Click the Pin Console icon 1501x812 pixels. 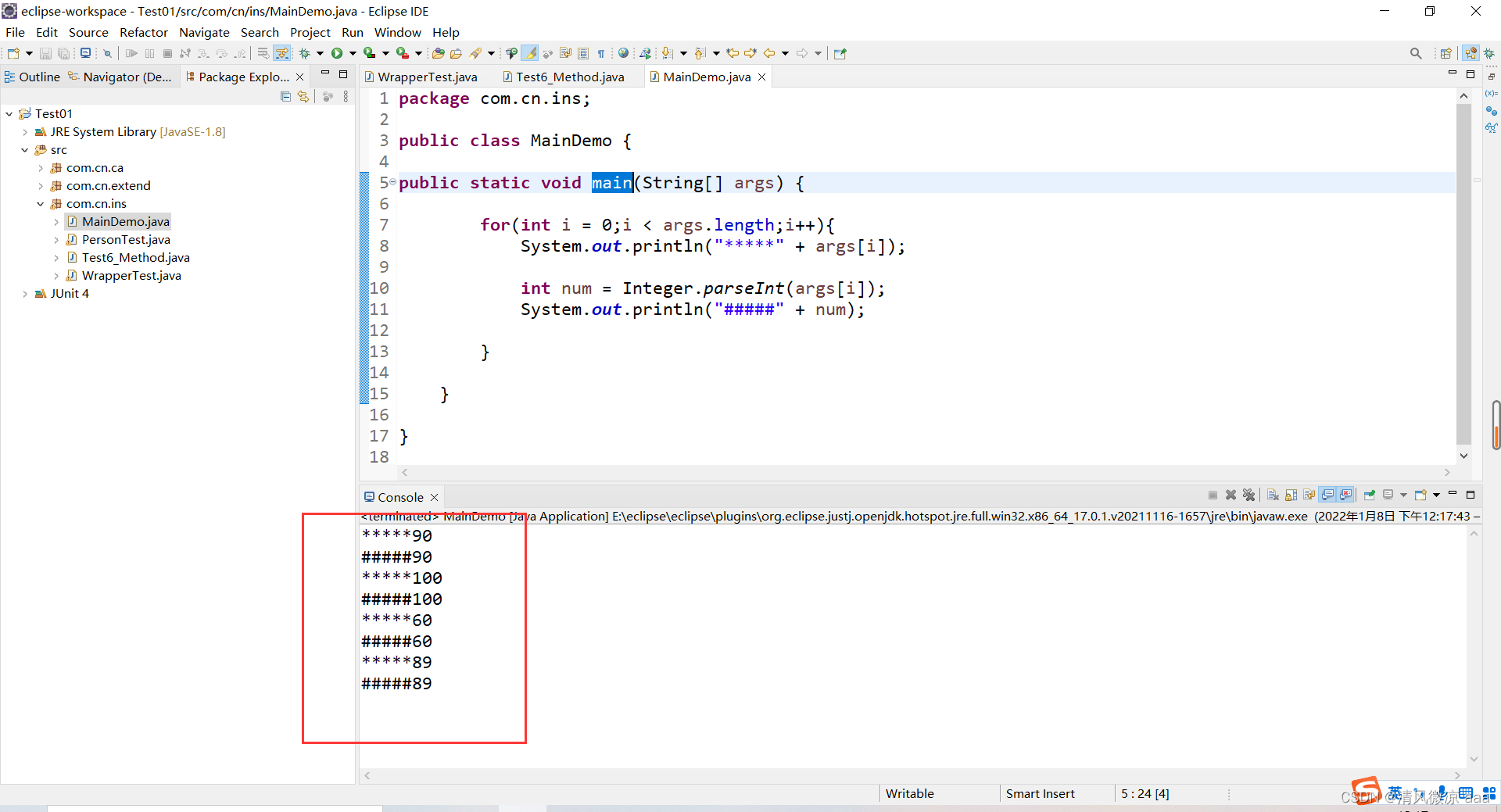tap(1369, 495)
